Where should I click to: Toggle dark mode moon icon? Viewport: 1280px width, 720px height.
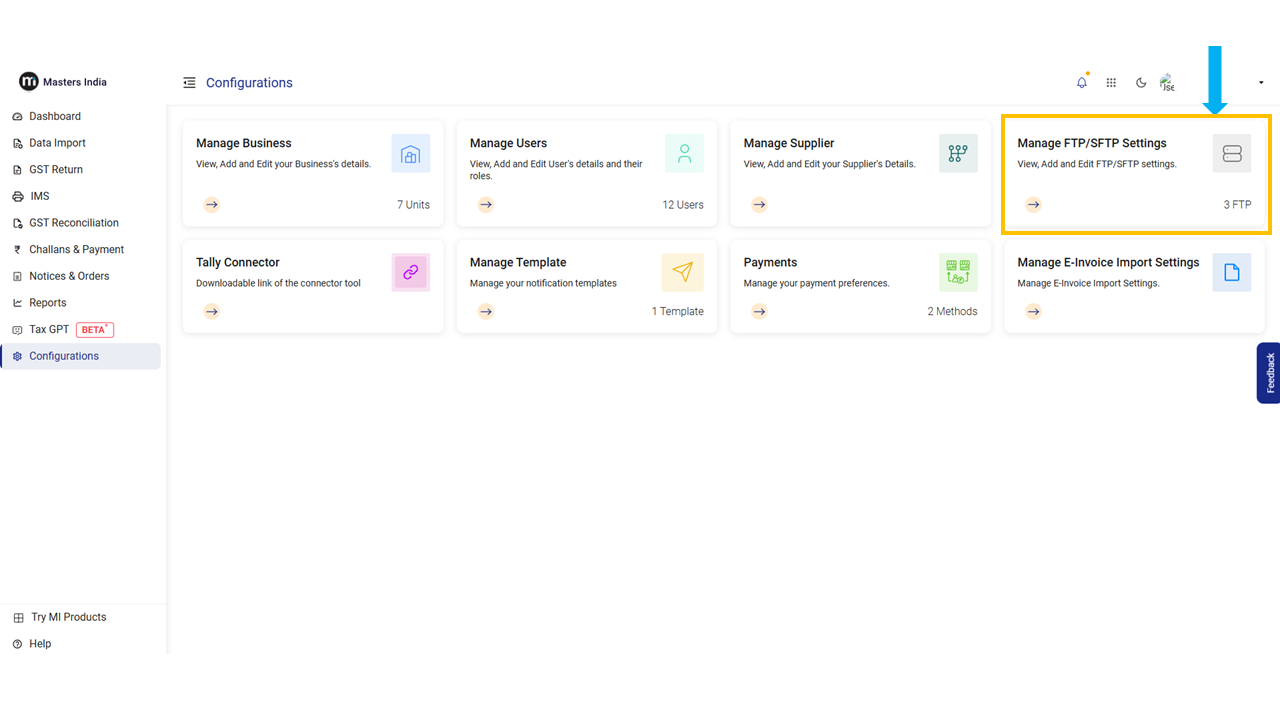[1141, 83]
